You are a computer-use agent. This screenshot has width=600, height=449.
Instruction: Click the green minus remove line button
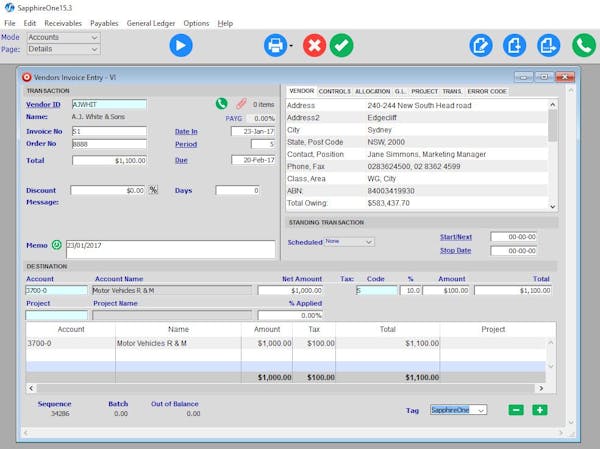tap(516, 410)
